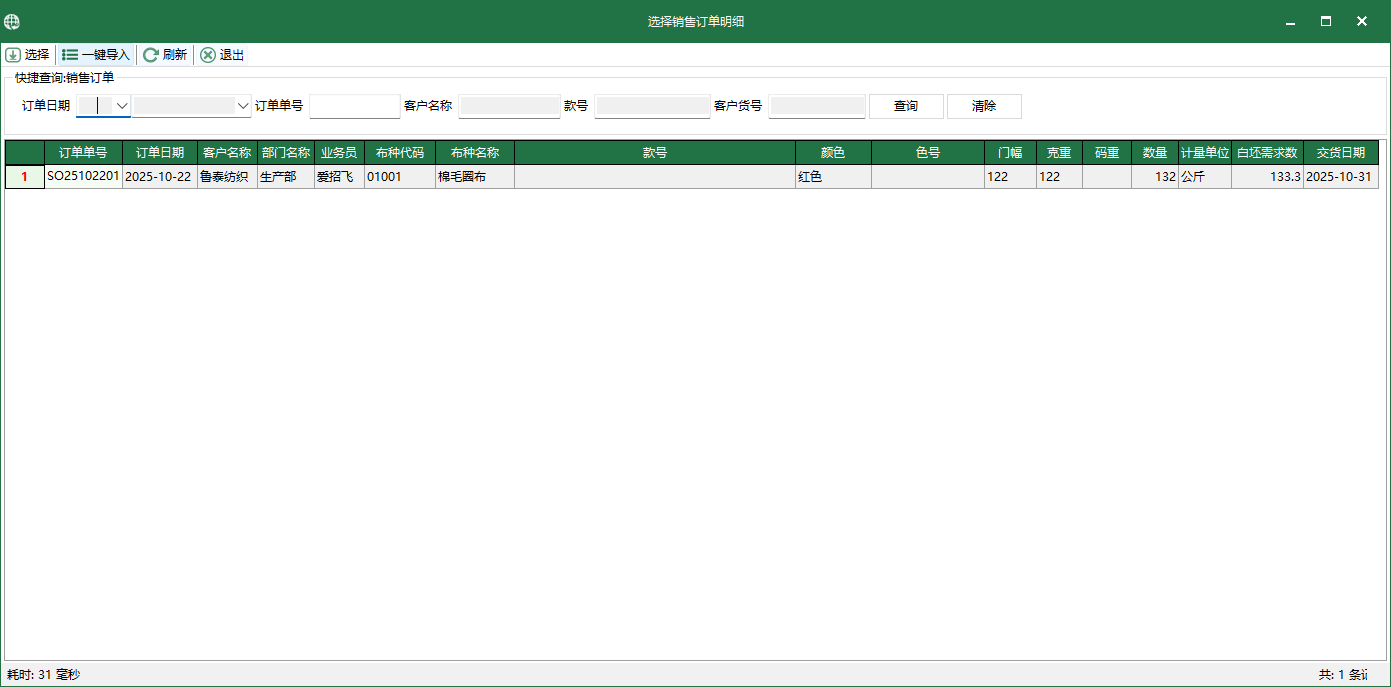Expand the 订单日期 date value dropdown

point(242,106)
